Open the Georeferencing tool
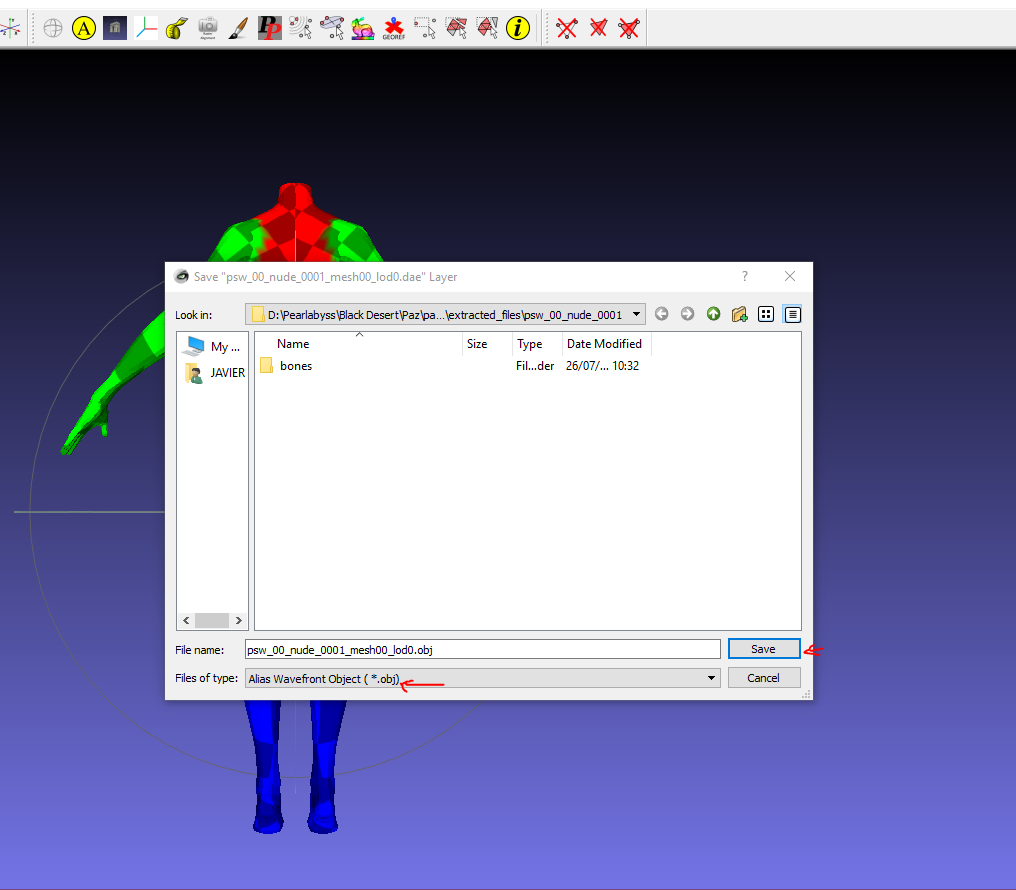Image resolution: width=1016 pixels, height=890 pixels. coord(394,28)
